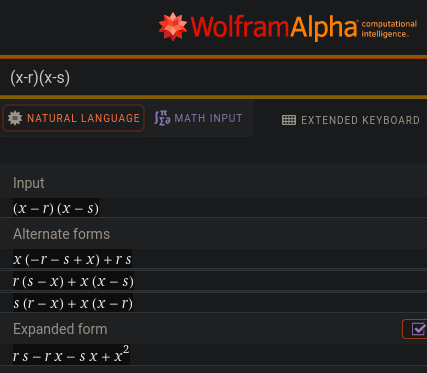Switch to Math Input mode

coord(198,118)
